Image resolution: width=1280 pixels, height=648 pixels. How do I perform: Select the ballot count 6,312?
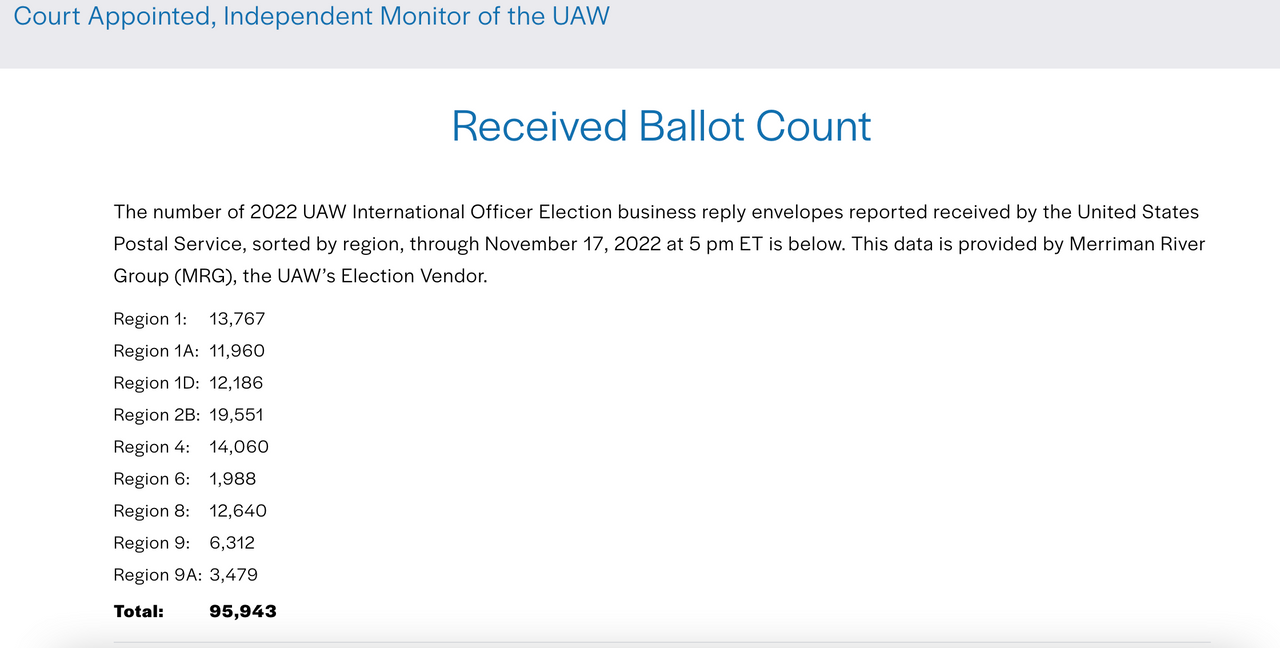tap(232, 543)
